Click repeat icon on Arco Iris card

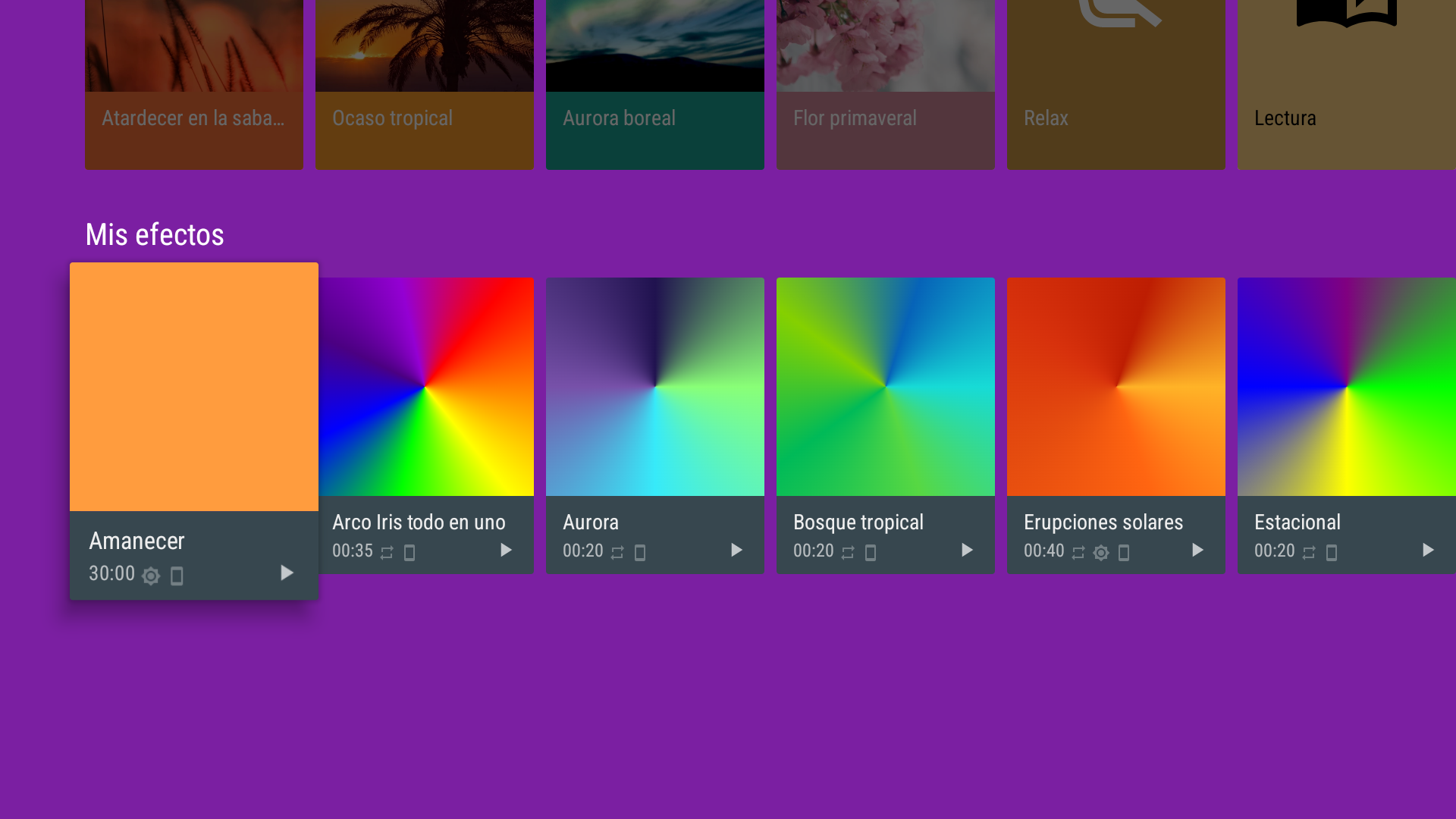387,553
